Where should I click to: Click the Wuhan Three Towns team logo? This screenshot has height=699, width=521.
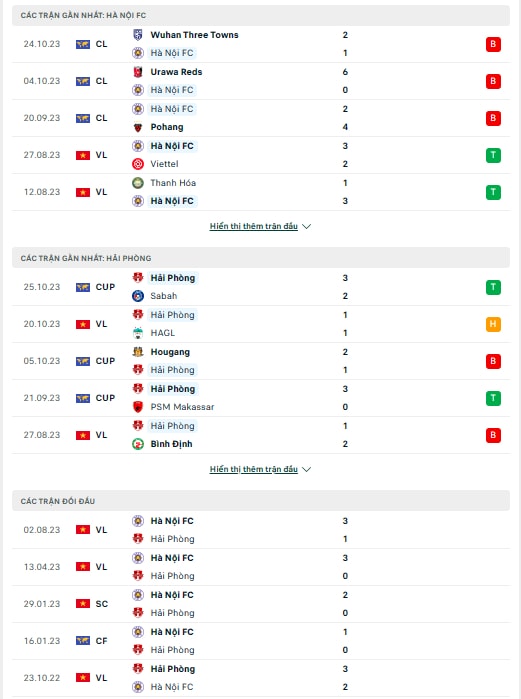(138, 35)
